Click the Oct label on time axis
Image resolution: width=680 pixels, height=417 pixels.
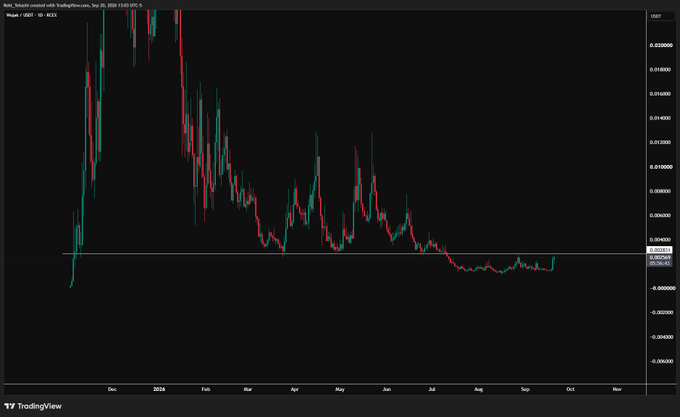coord(570,389)
